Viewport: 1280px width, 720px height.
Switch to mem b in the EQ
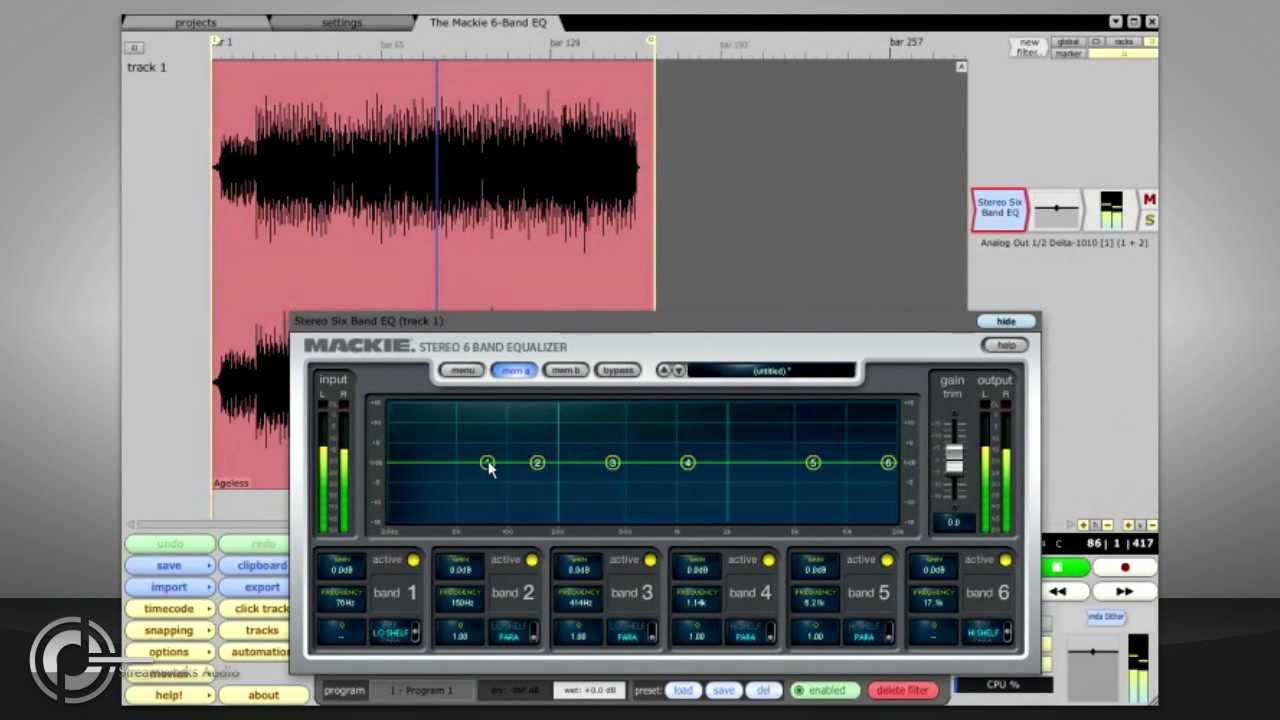click(x=566, y=370)
